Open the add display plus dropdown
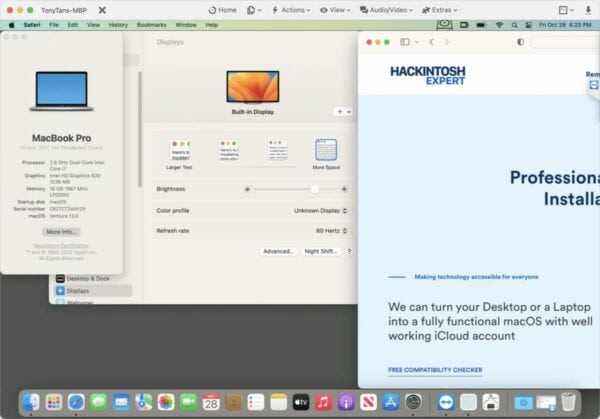Viewport: 600px width, 419px height. 344,112
